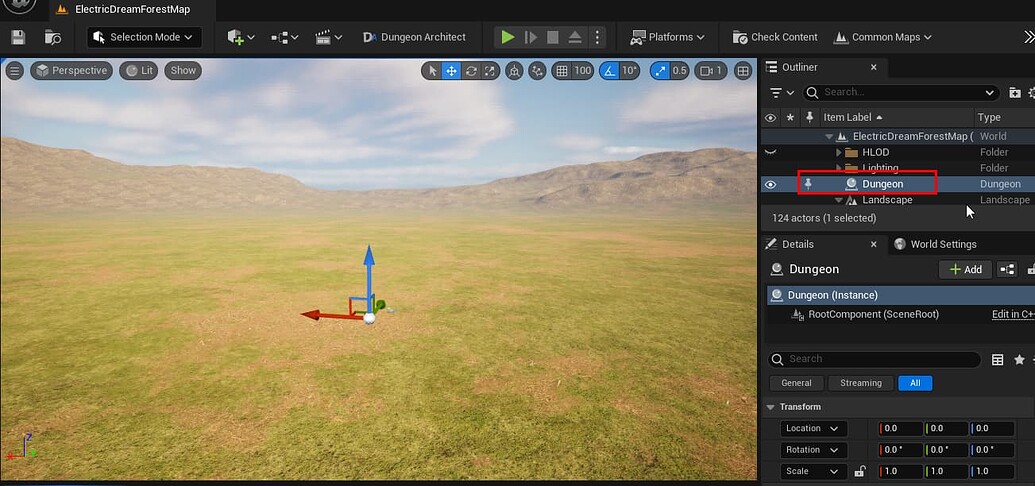Expand the HLOD folder in Outliner
The width and height of the screenshot is (1035, 486).
pos(839,152)
